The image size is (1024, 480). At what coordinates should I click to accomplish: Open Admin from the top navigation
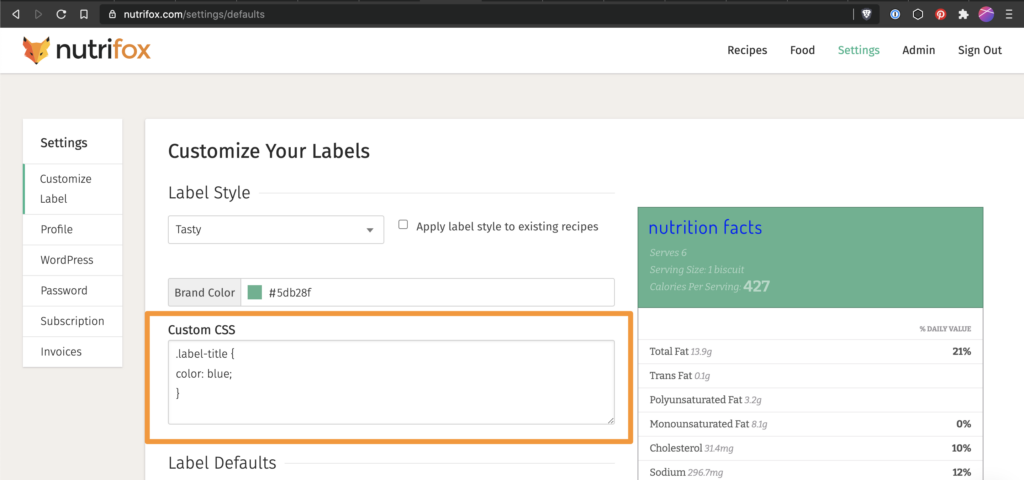[918, 50]
